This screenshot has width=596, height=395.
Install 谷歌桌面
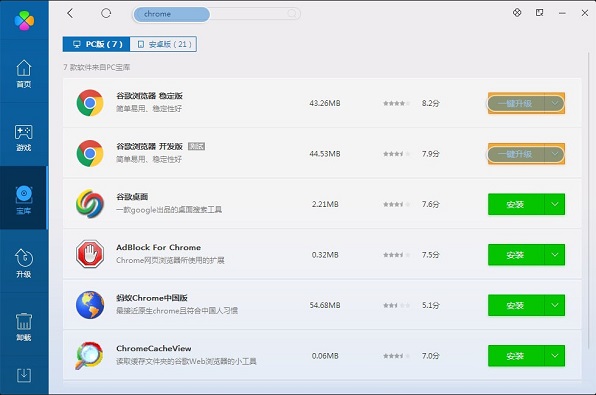tap(516, 204)
